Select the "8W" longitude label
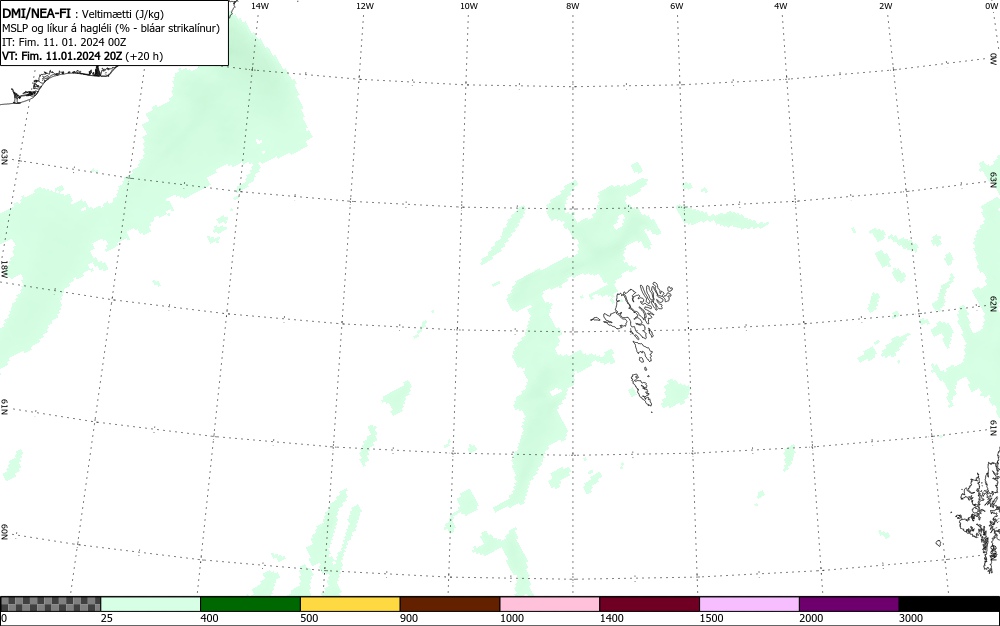Image resolution: width=1000 pixels, height=626 pixels. pos(573,6)
